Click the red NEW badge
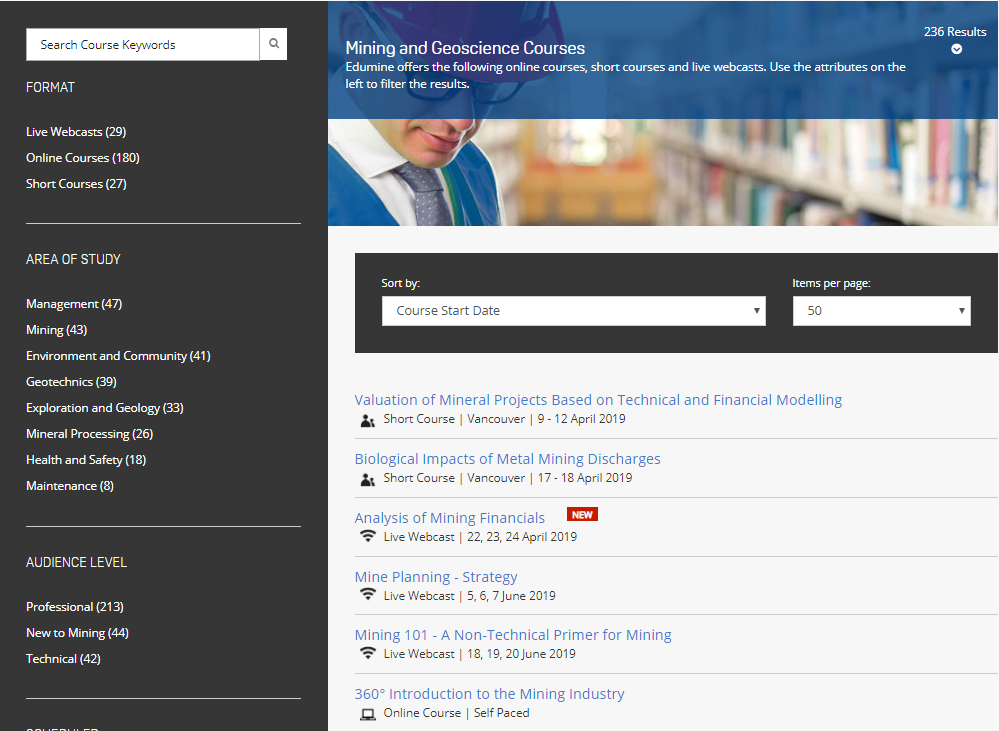999x731 pixels. point(582,514)
